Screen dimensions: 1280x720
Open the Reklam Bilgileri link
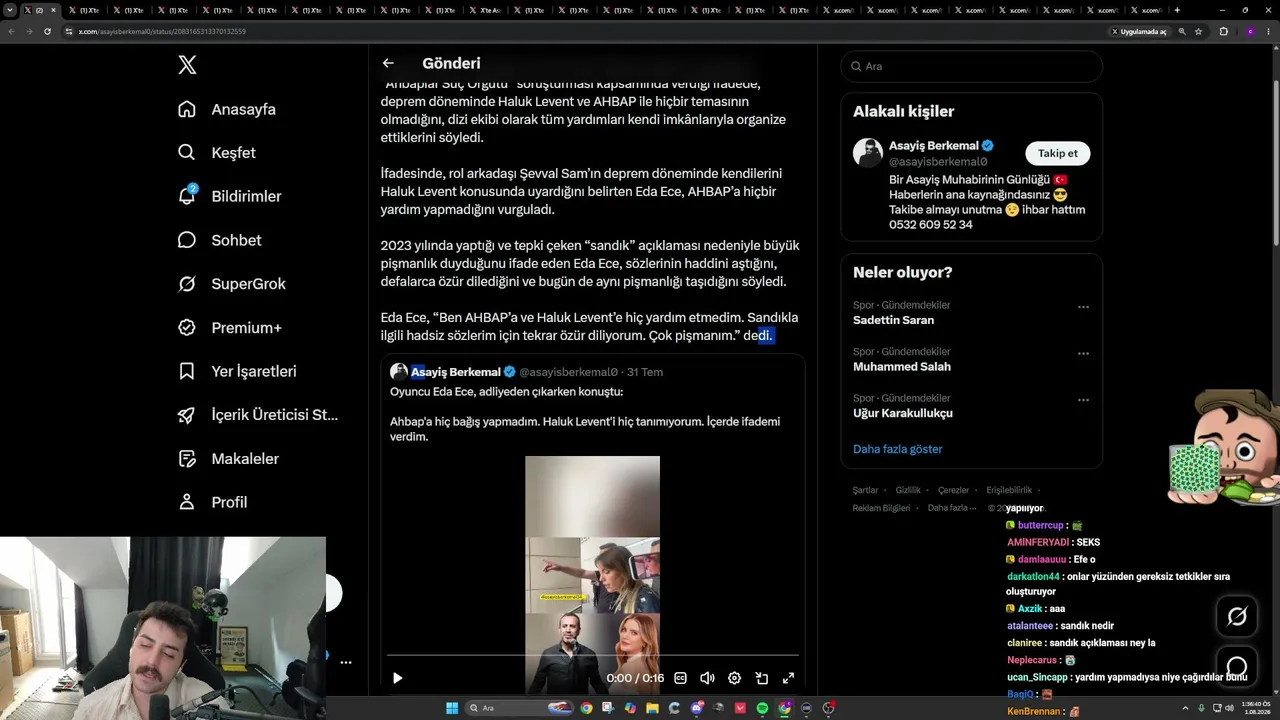click(x=881, y=508)
